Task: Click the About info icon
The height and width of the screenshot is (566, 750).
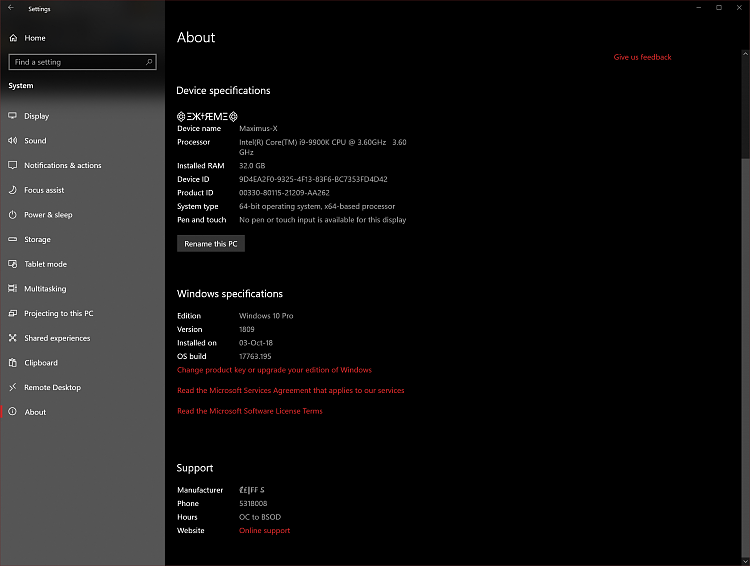Action: click(12, 411)
